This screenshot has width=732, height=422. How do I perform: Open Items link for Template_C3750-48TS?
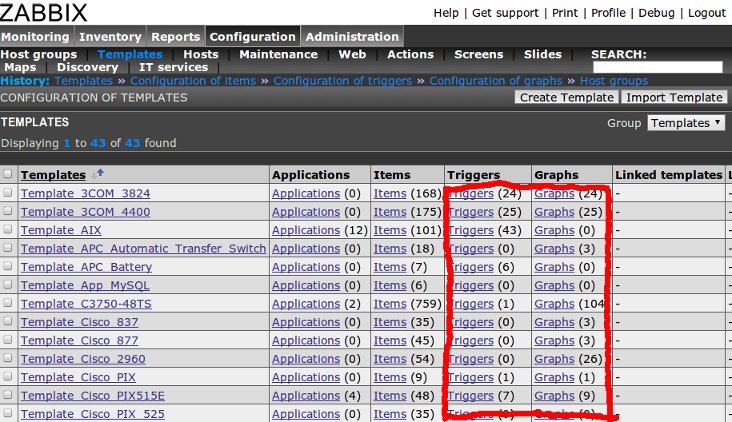[x=390, y=303]
